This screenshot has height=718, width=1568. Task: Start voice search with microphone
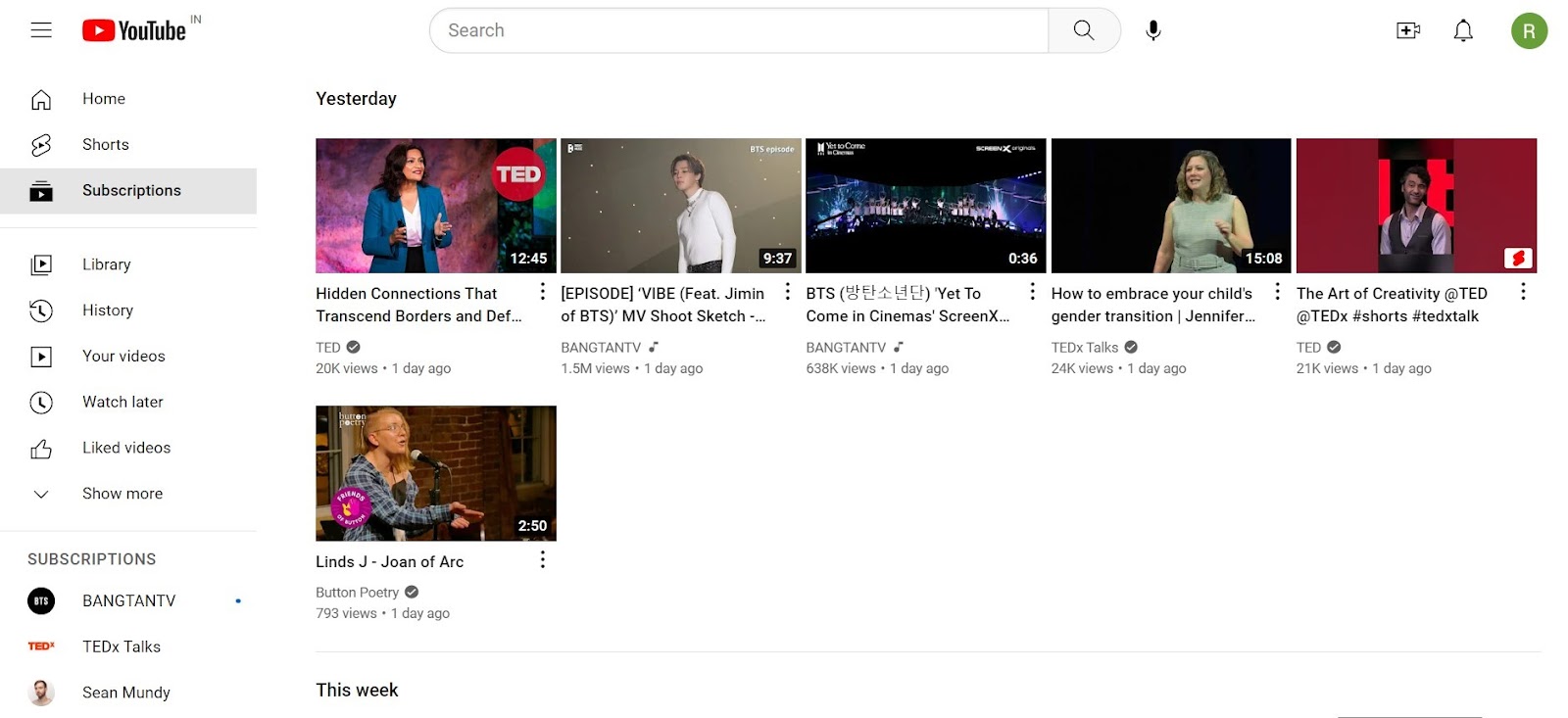coord(1153,30)
